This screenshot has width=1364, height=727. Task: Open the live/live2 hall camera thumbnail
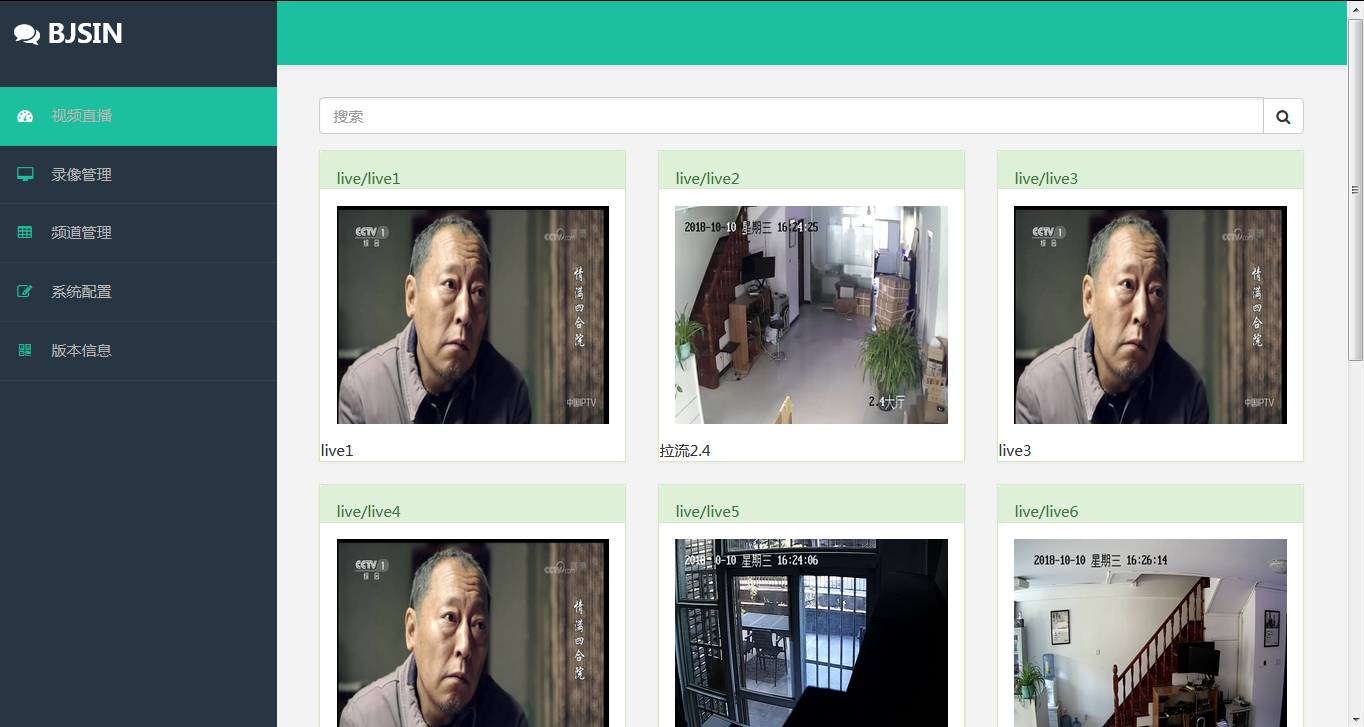tap(811, 315)
